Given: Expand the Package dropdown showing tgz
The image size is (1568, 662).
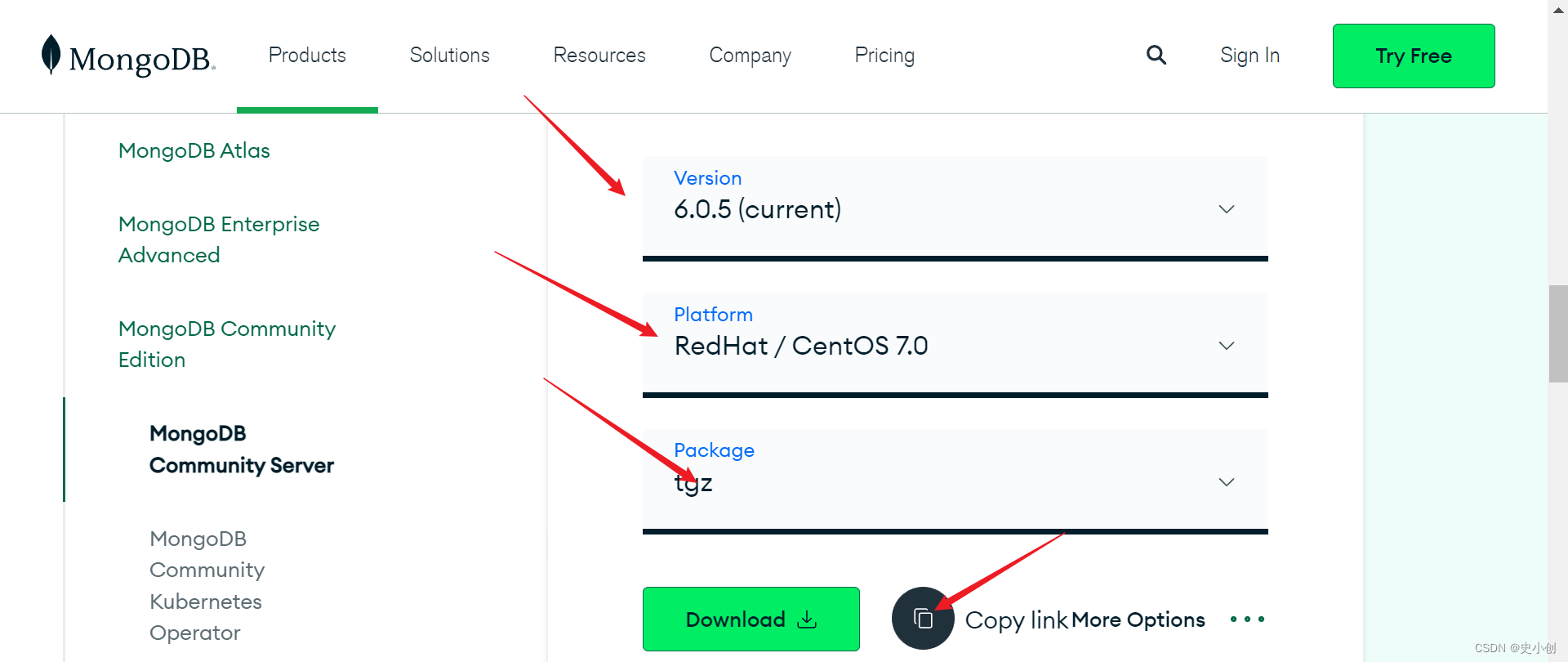Looking at the screenshot, I should click(x=955, y=481).
